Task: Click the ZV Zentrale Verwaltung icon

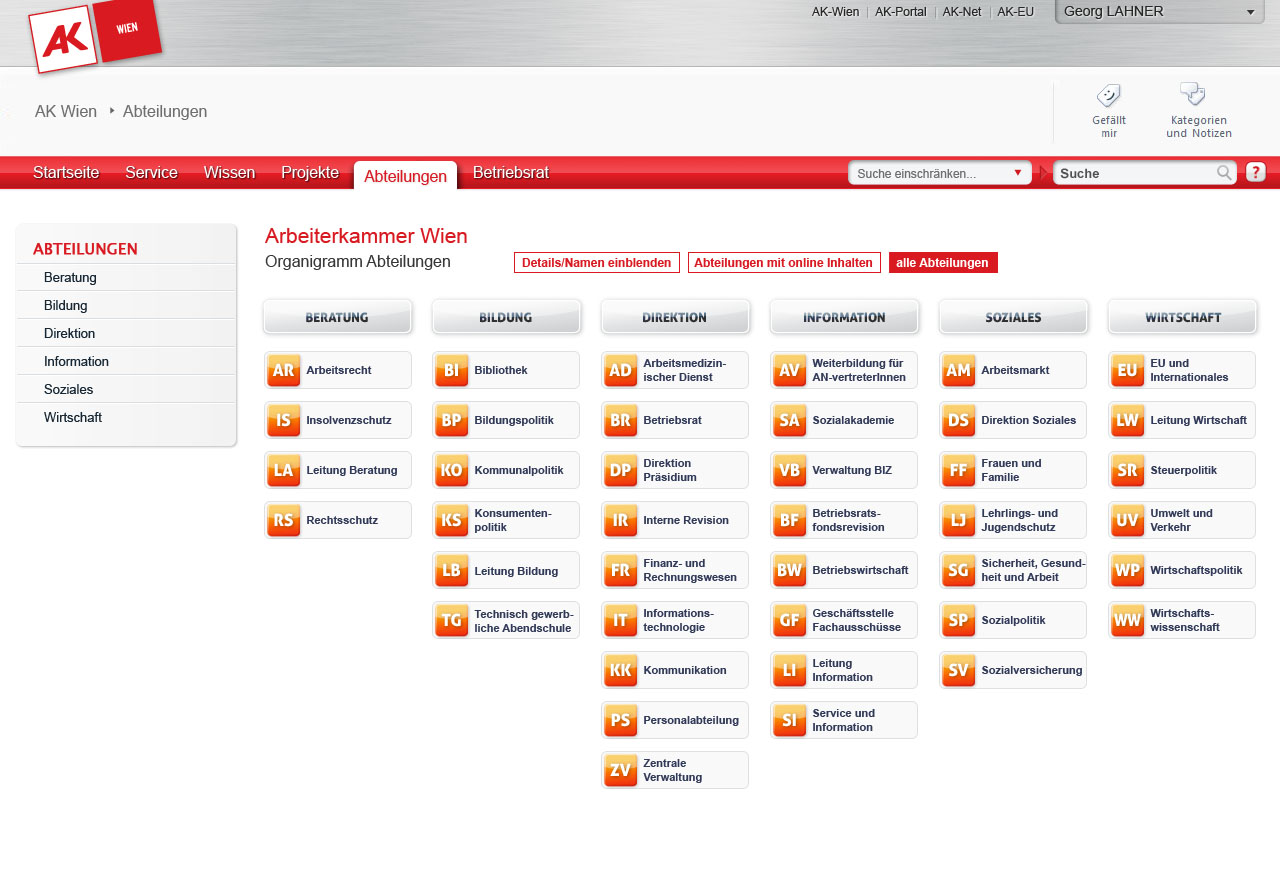Action: (621, 770)
